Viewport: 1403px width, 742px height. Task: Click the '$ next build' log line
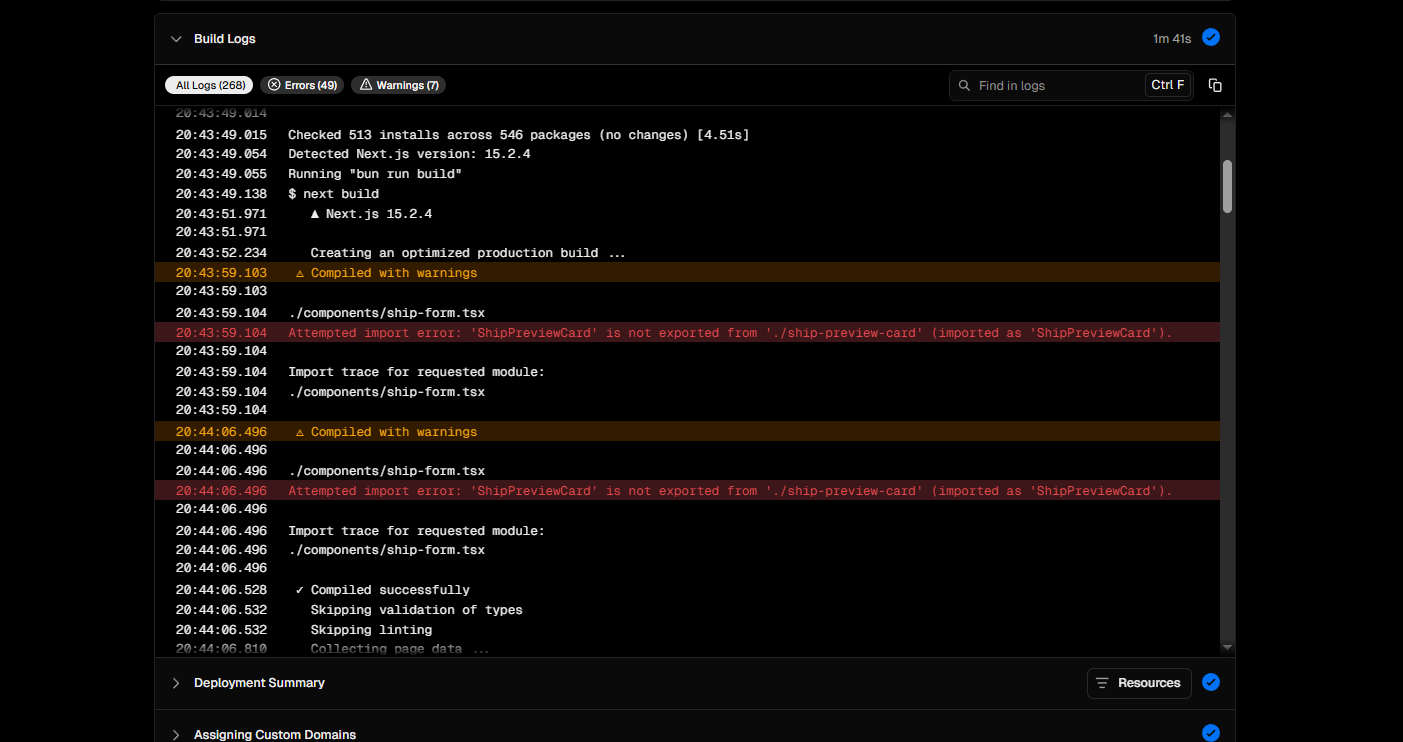[x=687, y=194]
